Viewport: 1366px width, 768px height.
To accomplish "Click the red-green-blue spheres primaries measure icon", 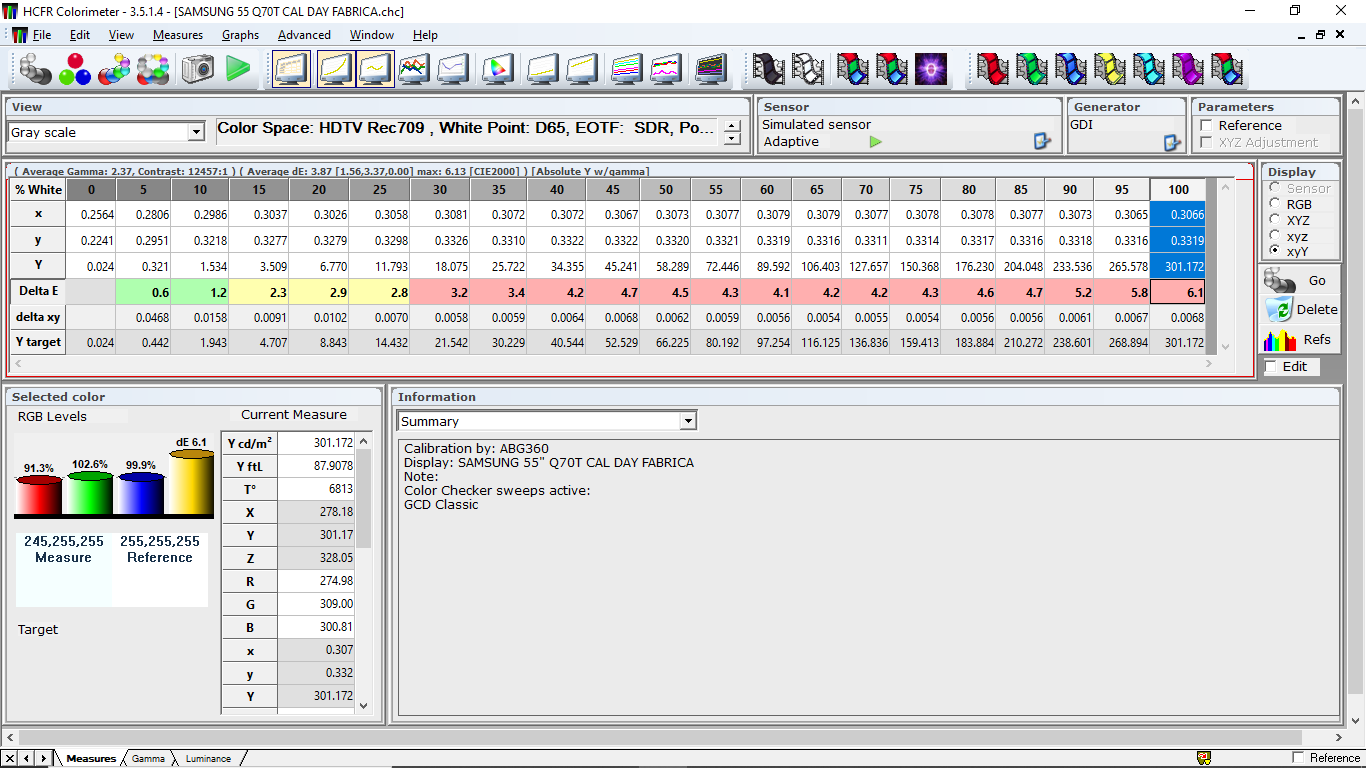I will point(74,69).
